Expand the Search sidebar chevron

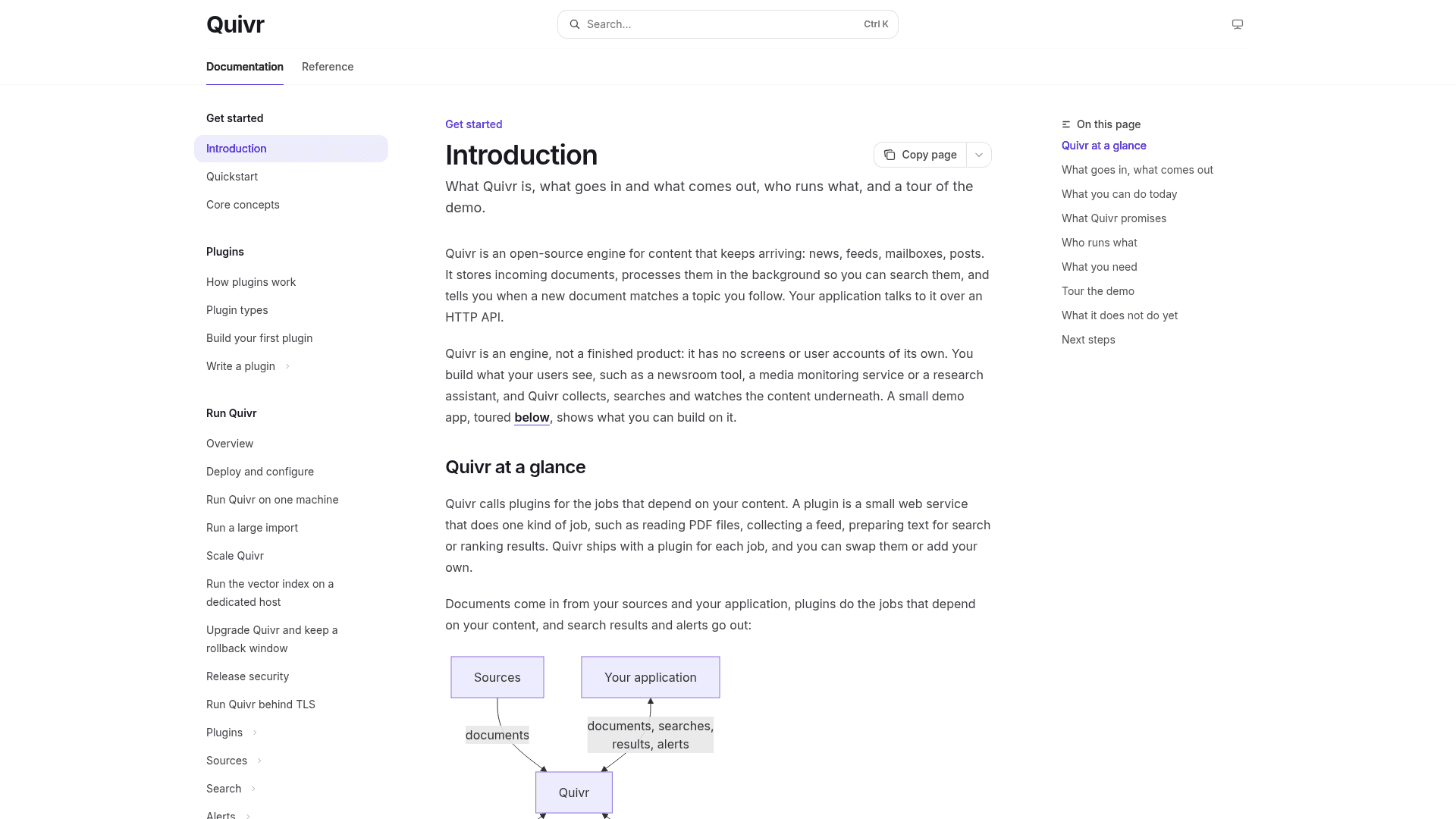tap(253, 789)
